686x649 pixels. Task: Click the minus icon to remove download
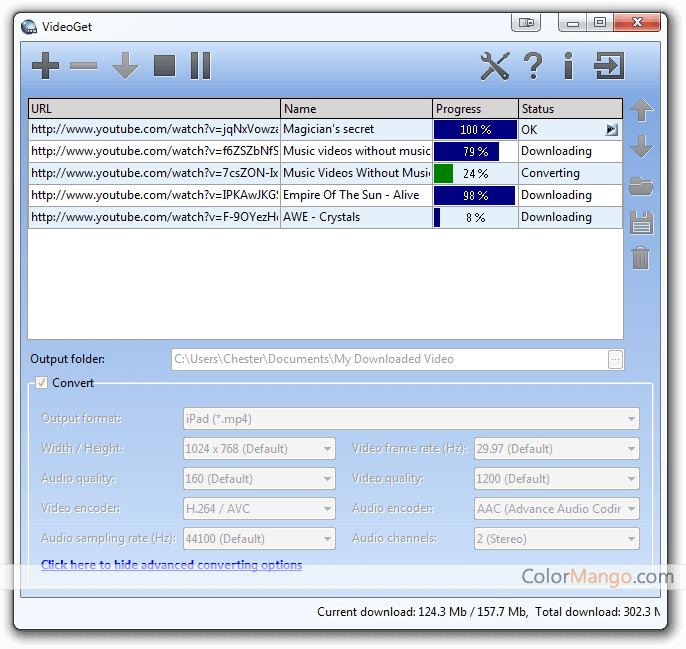pyautogui.click(x=84, y=67)
